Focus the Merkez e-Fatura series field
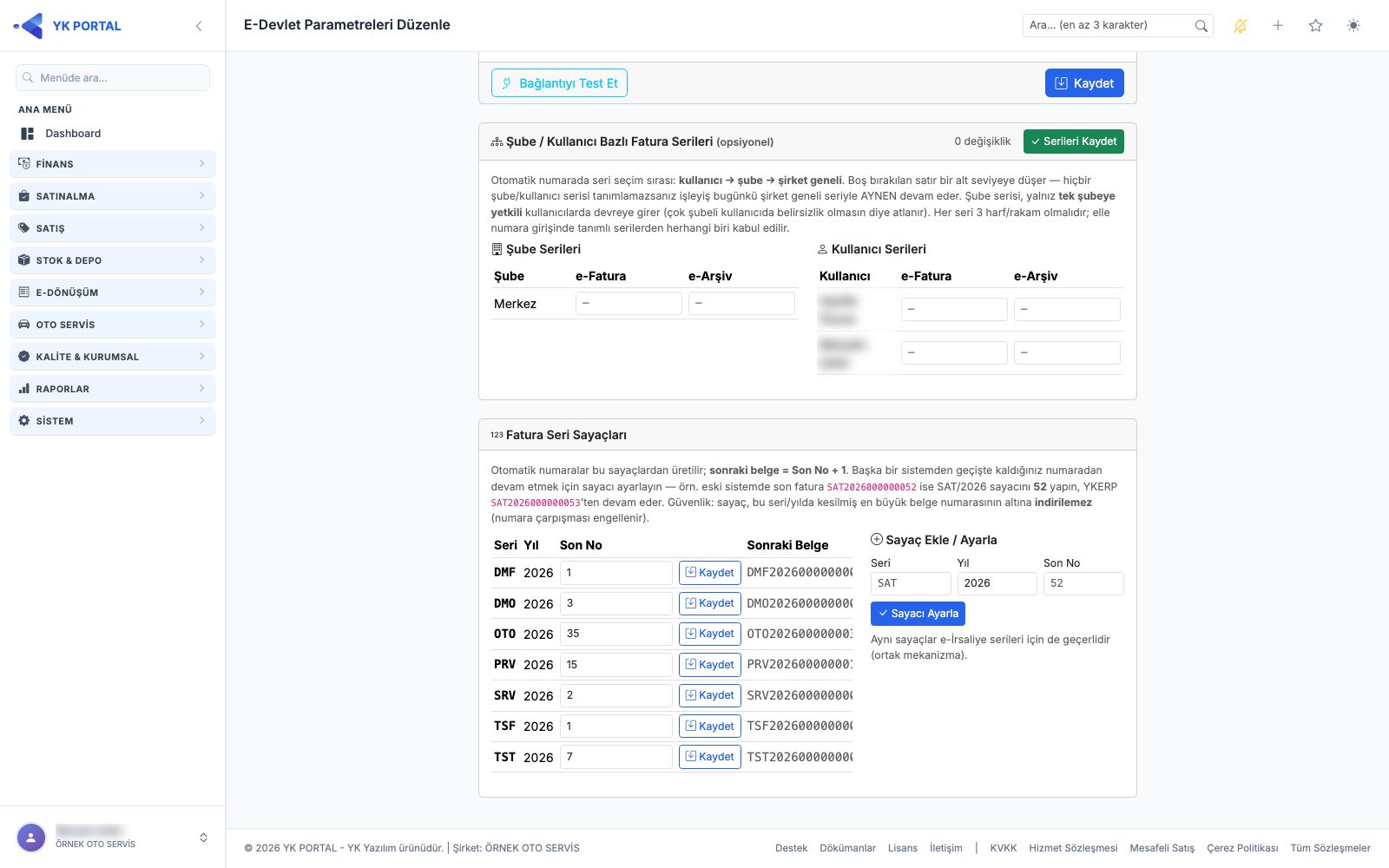The image size is (1389, 868). click(x=629, y=304)
